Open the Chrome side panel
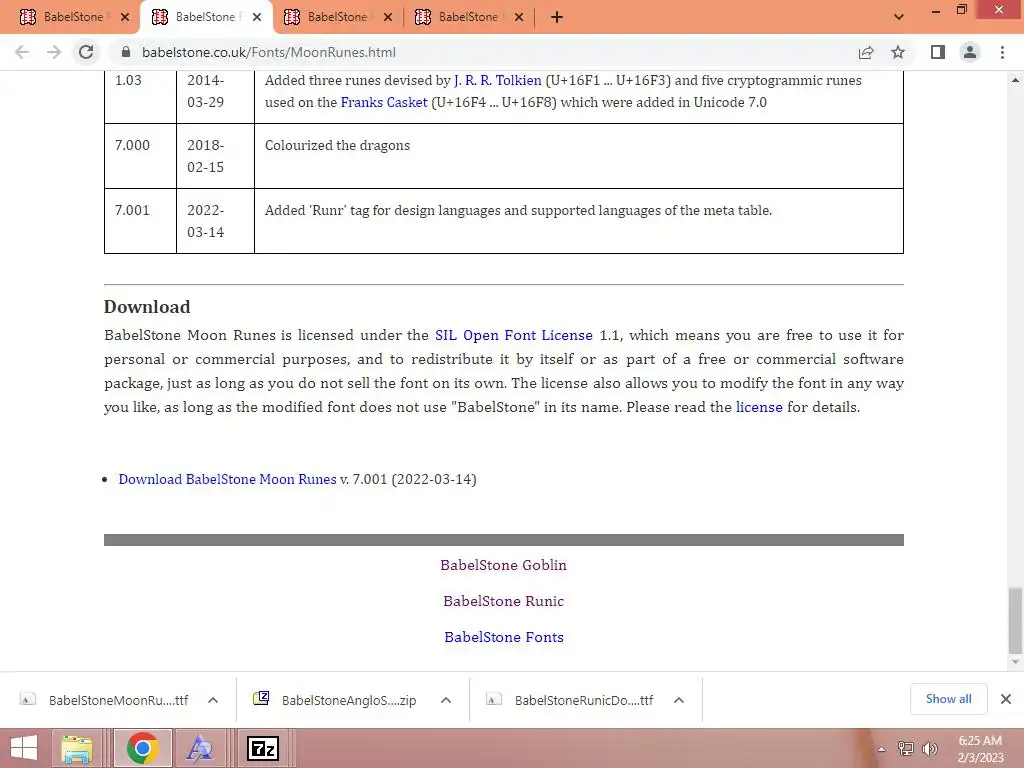 [938, 52]
